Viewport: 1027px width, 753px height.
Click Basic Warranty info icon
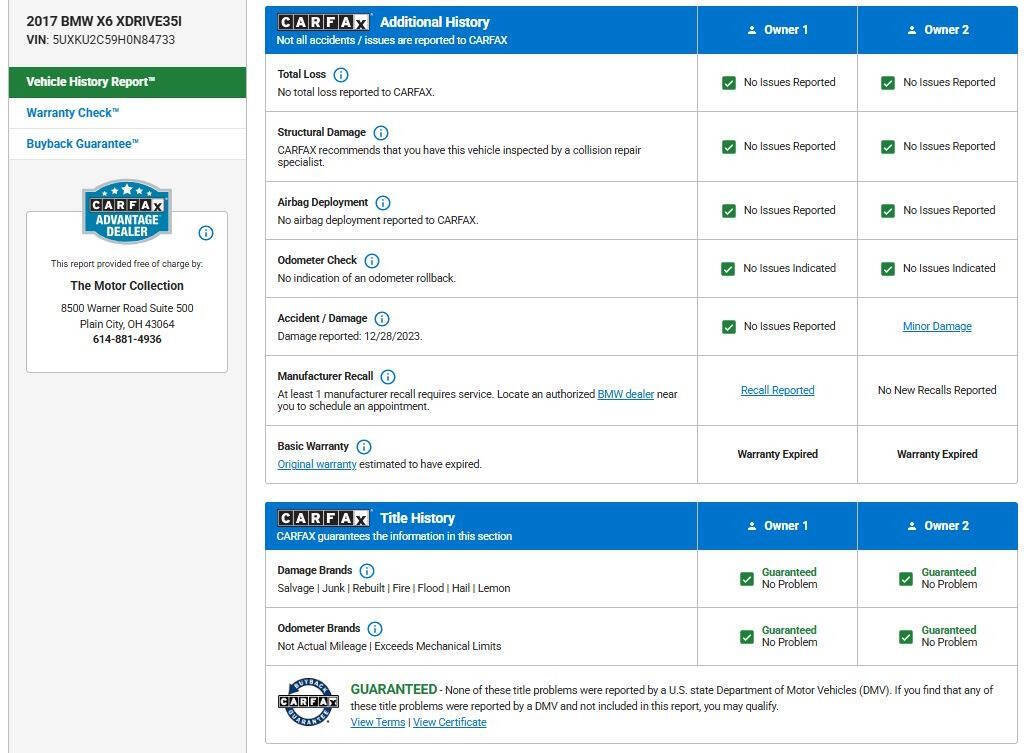364,447
